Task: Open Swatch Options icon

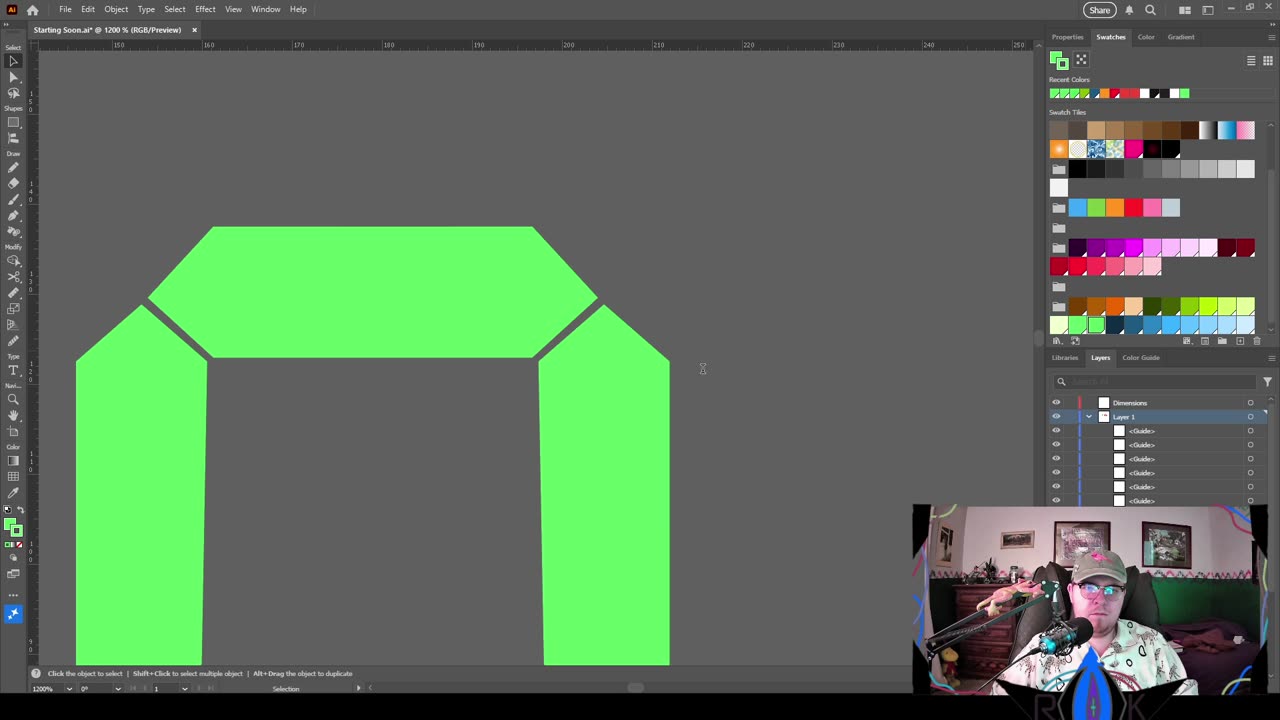Action: [x=1205, y=341]
